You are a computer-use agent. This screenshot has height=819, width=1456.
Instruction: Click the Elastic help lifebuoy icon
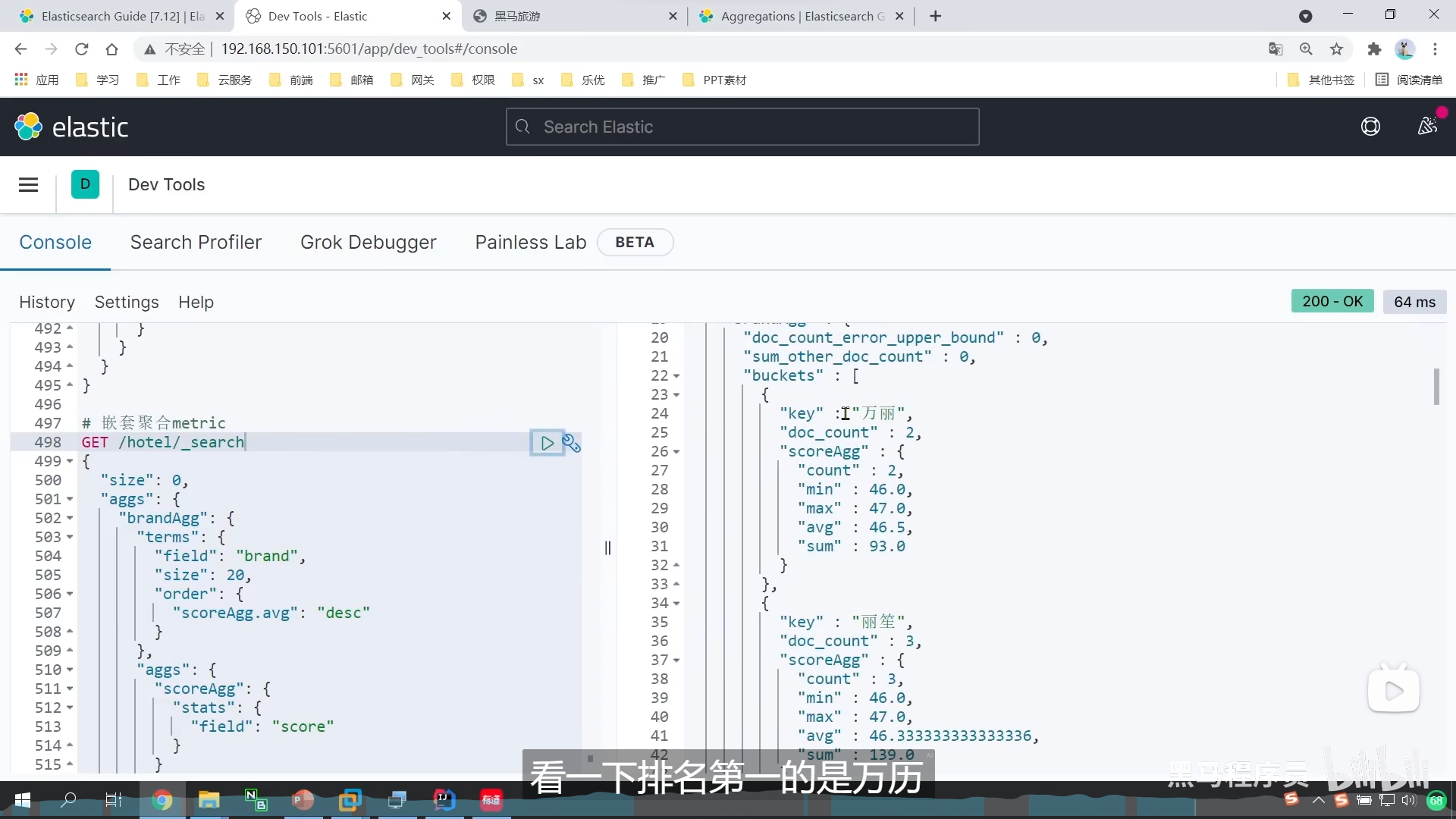click(1370, 127)
